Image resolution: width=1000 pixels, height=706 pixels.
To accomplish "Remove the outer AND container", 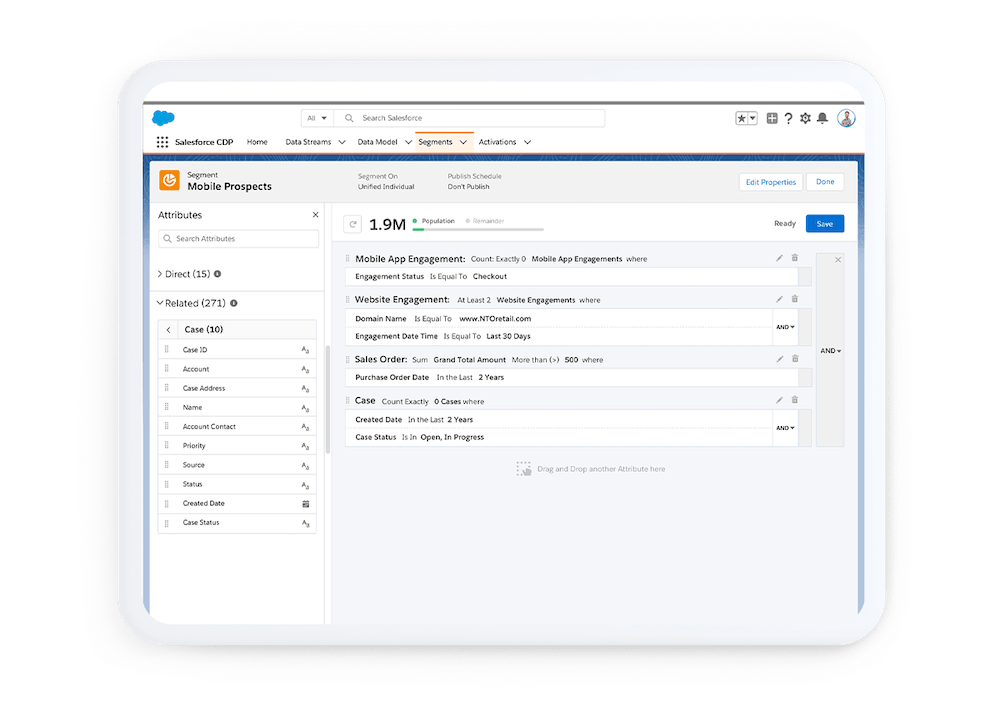I will [838, 260].
